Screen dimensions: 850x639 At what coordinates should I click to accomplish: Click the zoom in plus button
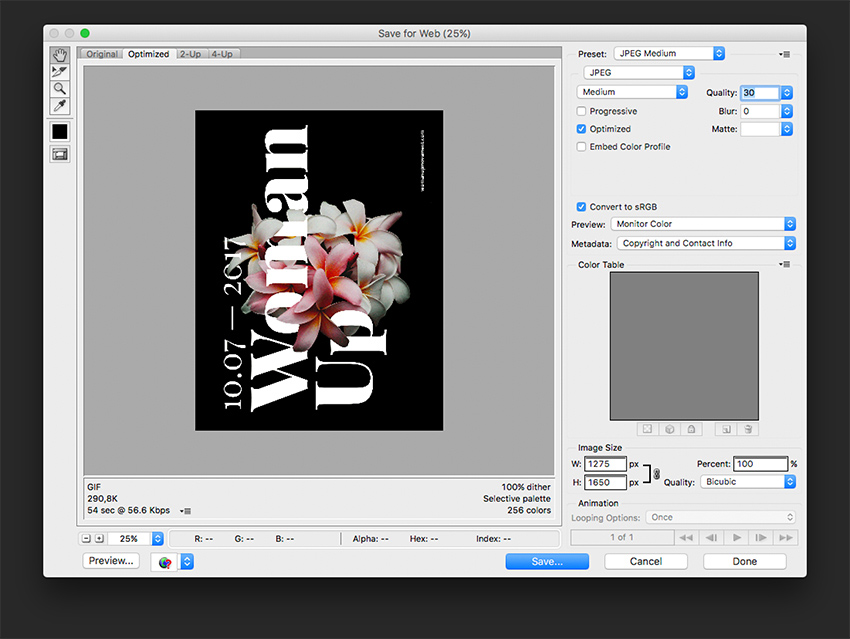click(99, 539)
